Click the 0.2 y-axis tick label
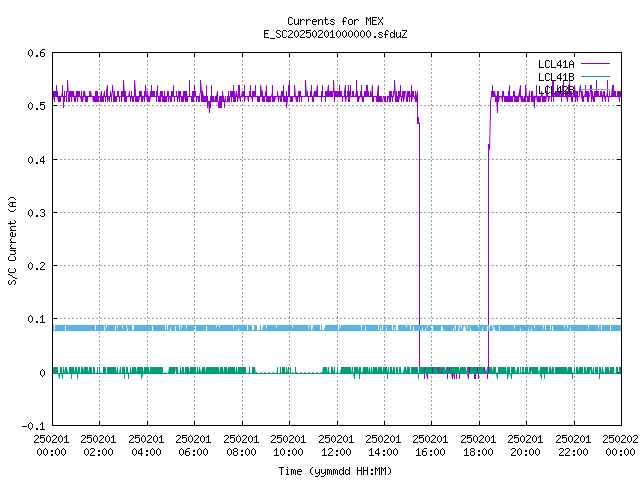 pos(37,266)
